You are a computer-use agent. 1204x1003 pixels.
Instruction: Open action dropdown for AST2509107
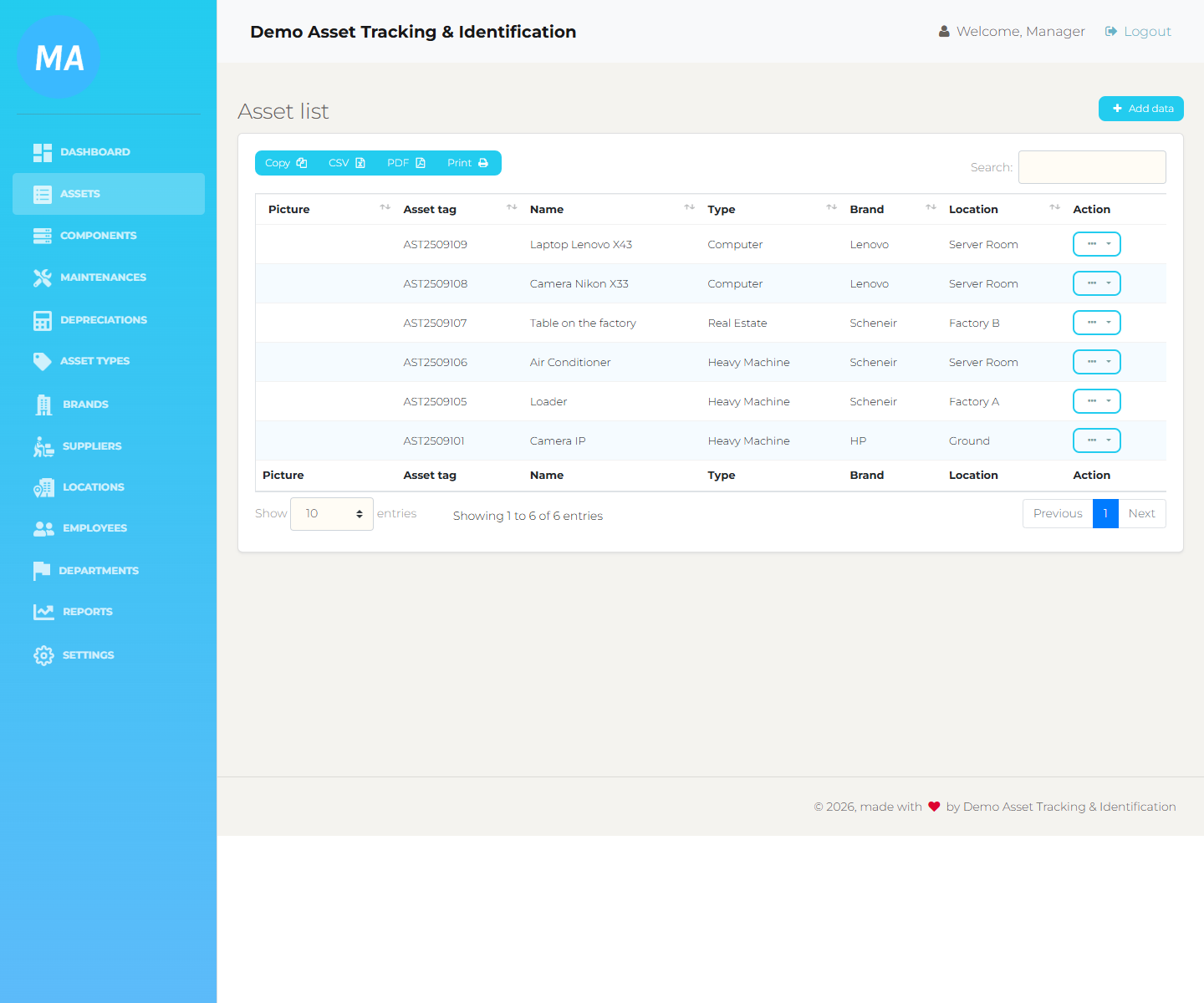click(x=1097, y=323)
